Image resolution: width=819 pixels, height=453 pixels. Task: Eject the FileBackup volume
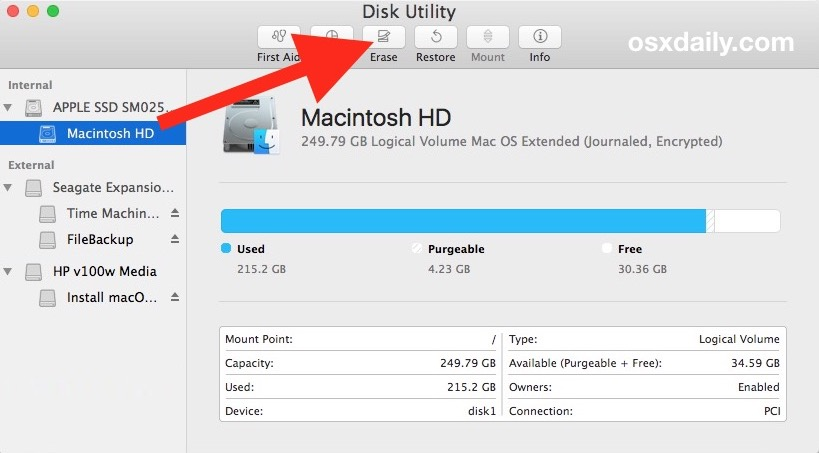pyautogui.click(x=175, y=239)
